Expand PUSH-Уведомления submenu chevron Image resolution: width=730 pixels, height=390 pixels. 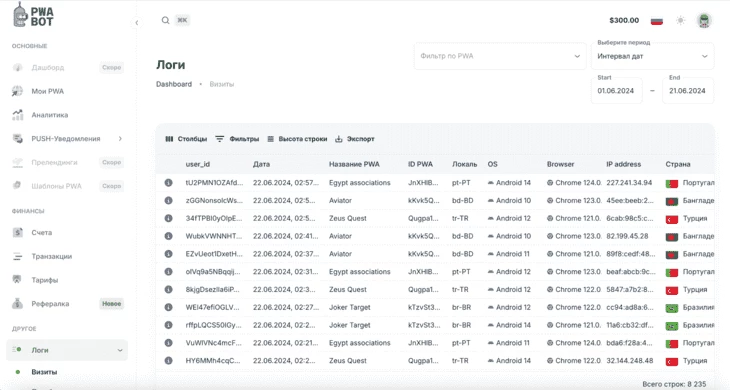[120, 139]
